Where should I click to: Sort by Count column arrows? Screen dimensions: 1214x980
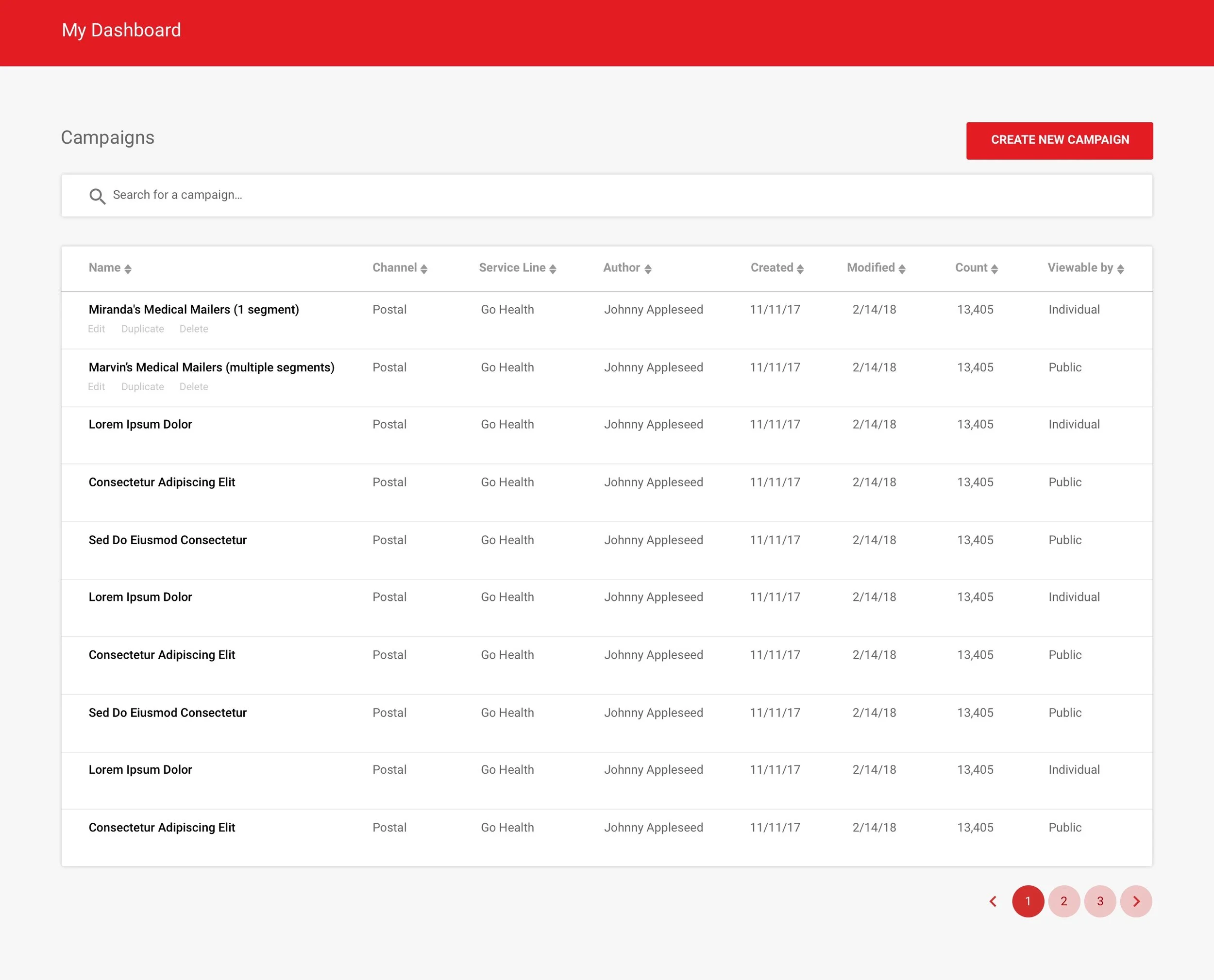tap(994, 269)
